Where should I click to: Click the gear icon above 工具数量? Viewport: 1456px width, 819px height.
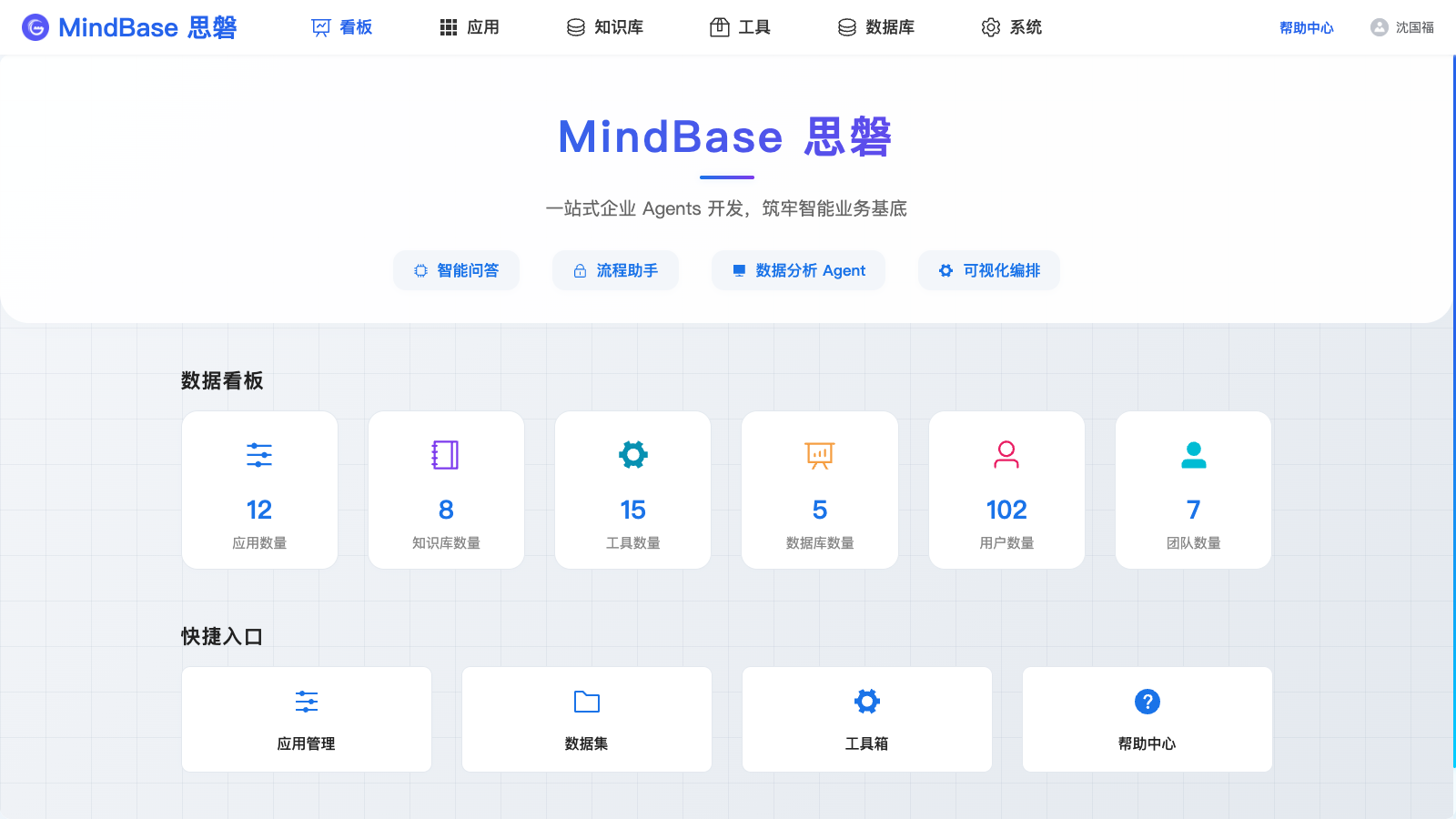633,454
